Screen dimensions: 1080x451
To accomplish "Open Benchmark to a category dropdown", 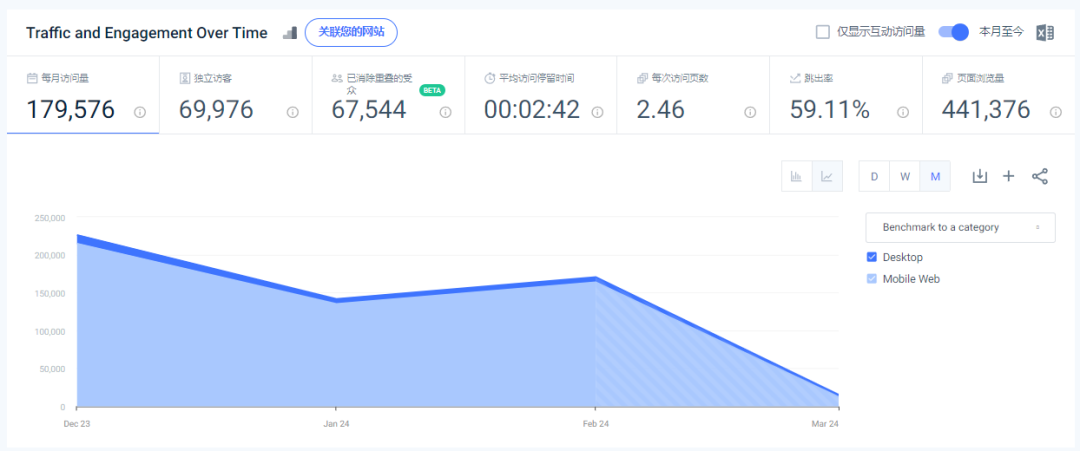I will 960,227.
